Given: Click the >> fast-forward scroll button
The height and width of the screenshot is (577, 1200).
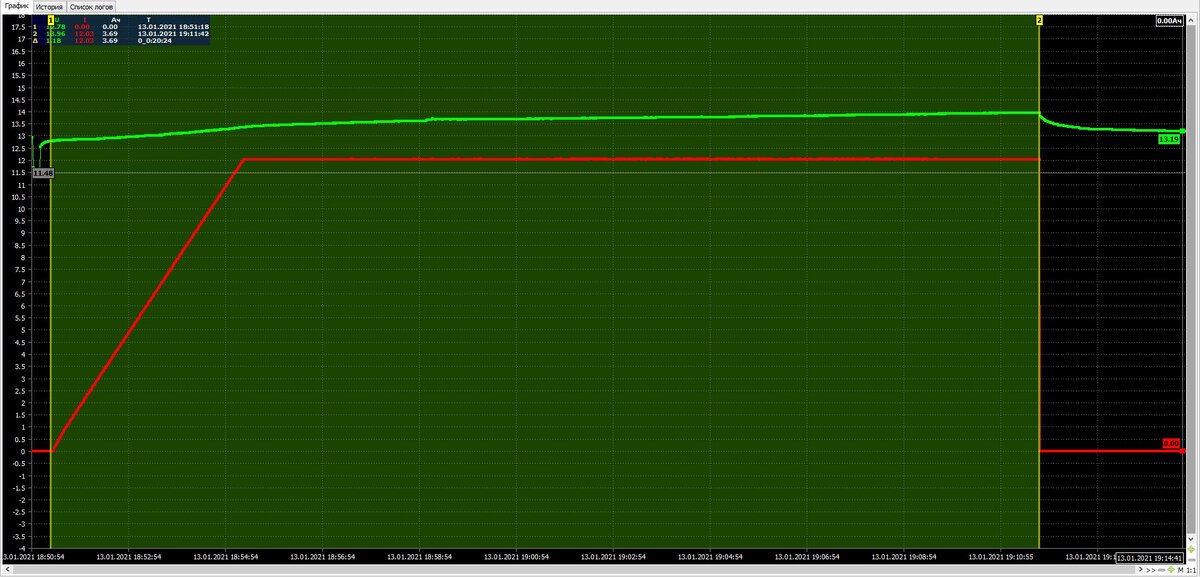Looking at the screenshot, I should 1151,570.
